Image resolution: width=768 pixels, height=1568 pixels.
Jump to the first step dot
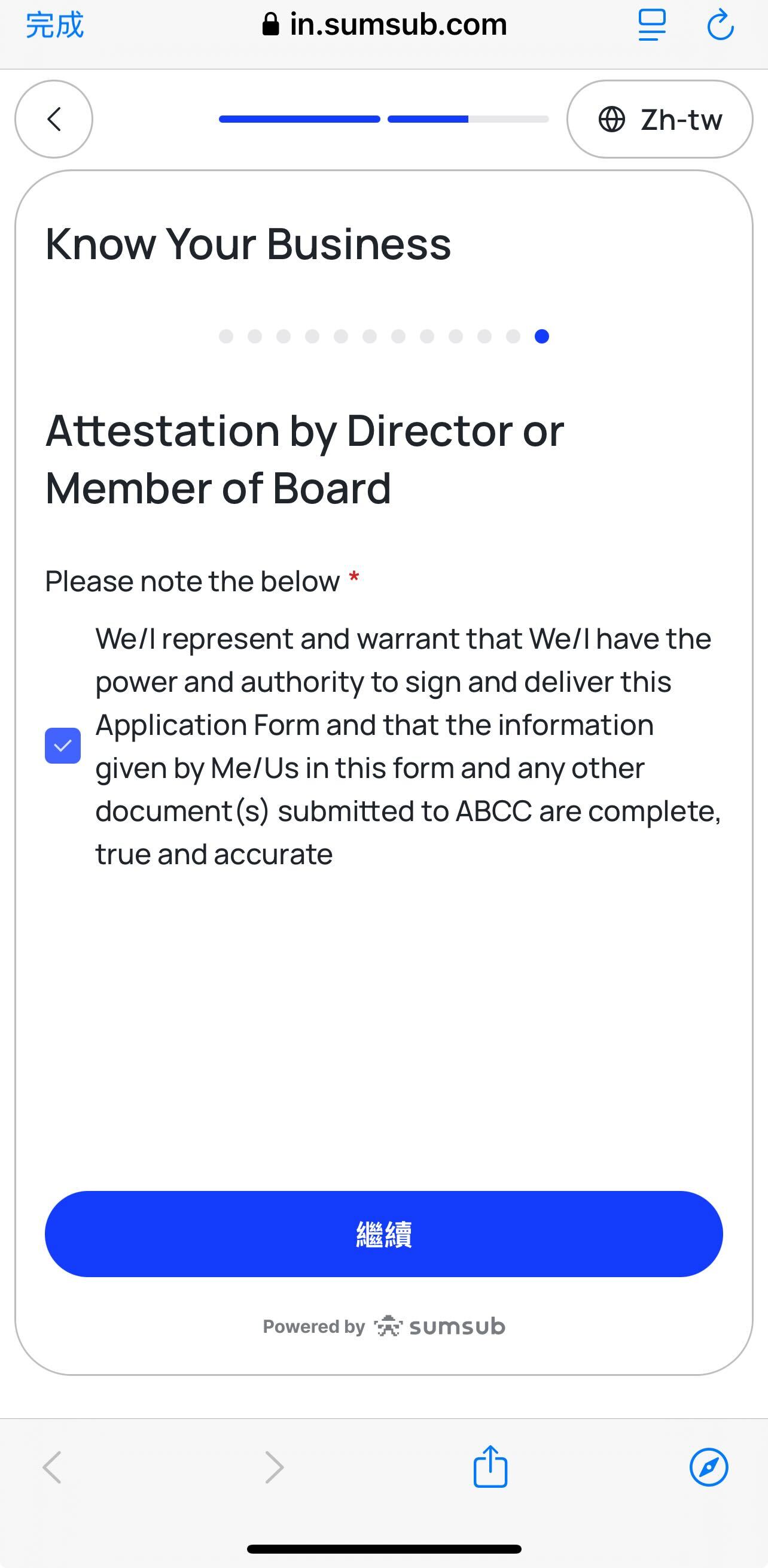pyautogui.click(x=225, y=336)
